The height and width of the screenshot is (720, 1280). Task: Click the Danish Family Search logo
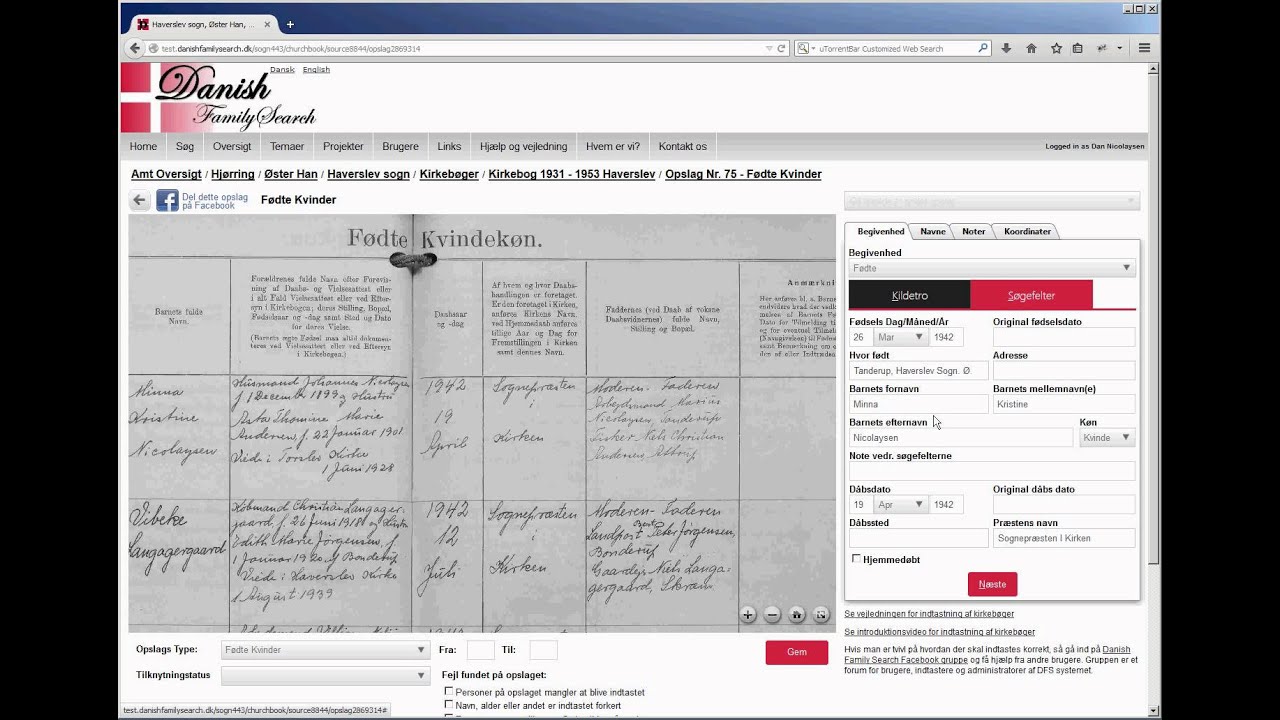tap(219, 97)
